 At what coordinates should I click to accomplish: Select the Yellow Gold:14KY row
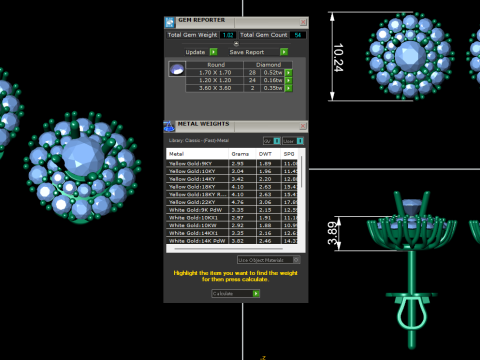(x=232, y=179)
